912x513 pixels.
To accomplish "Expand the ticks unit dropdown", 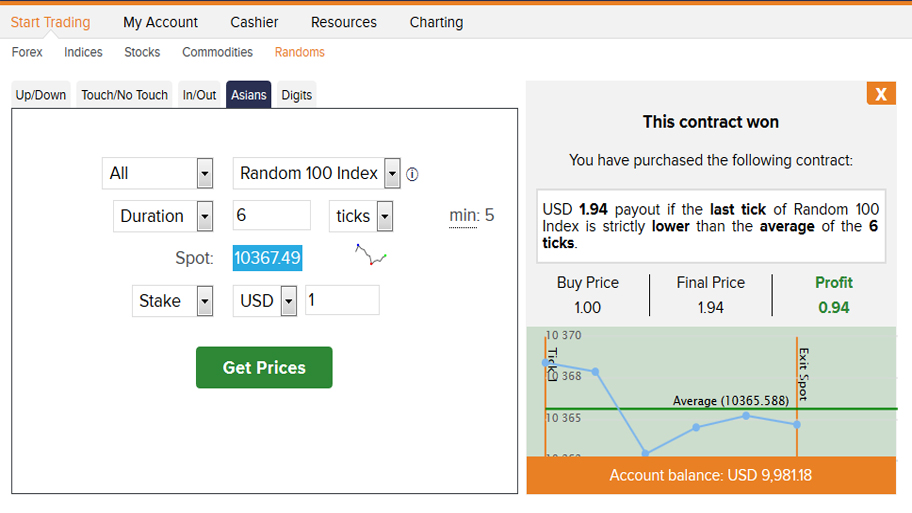I will (x=361, y=216).
